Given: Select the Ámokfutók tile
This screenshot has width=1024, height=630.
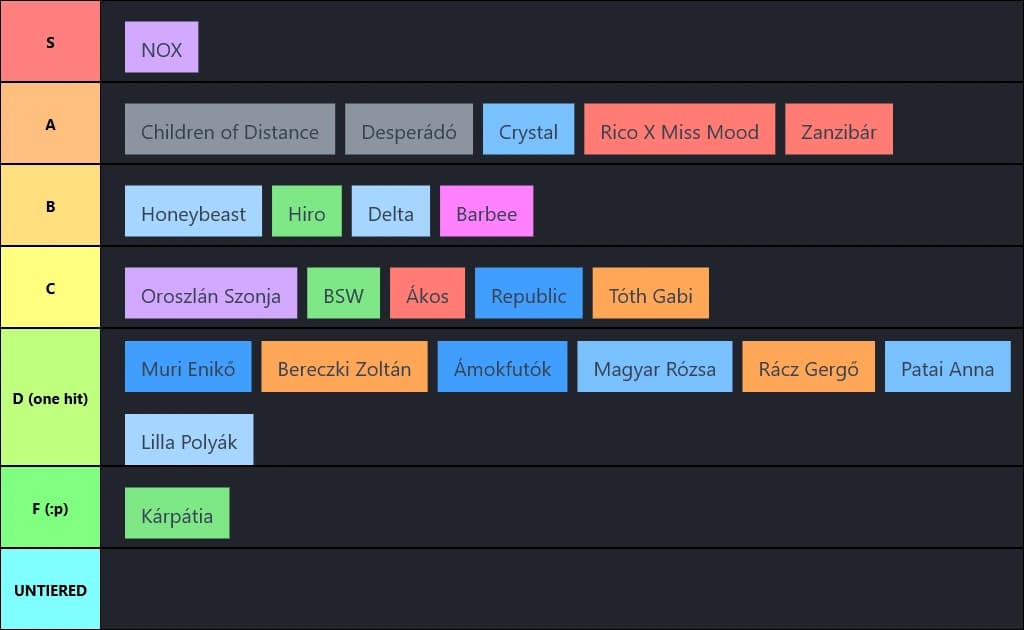Looking at the screenshot, I should pos(502,366).
